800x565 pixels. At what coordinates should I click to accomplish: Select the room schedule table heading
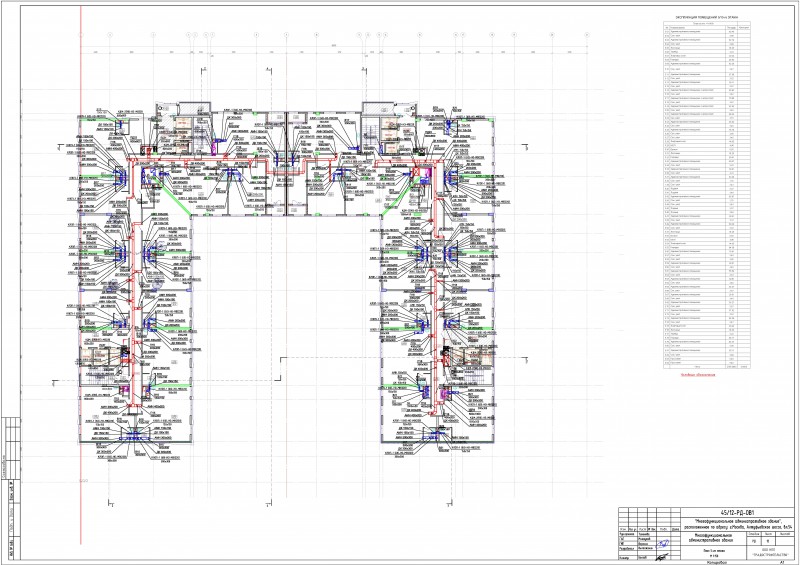click(706, 17)
